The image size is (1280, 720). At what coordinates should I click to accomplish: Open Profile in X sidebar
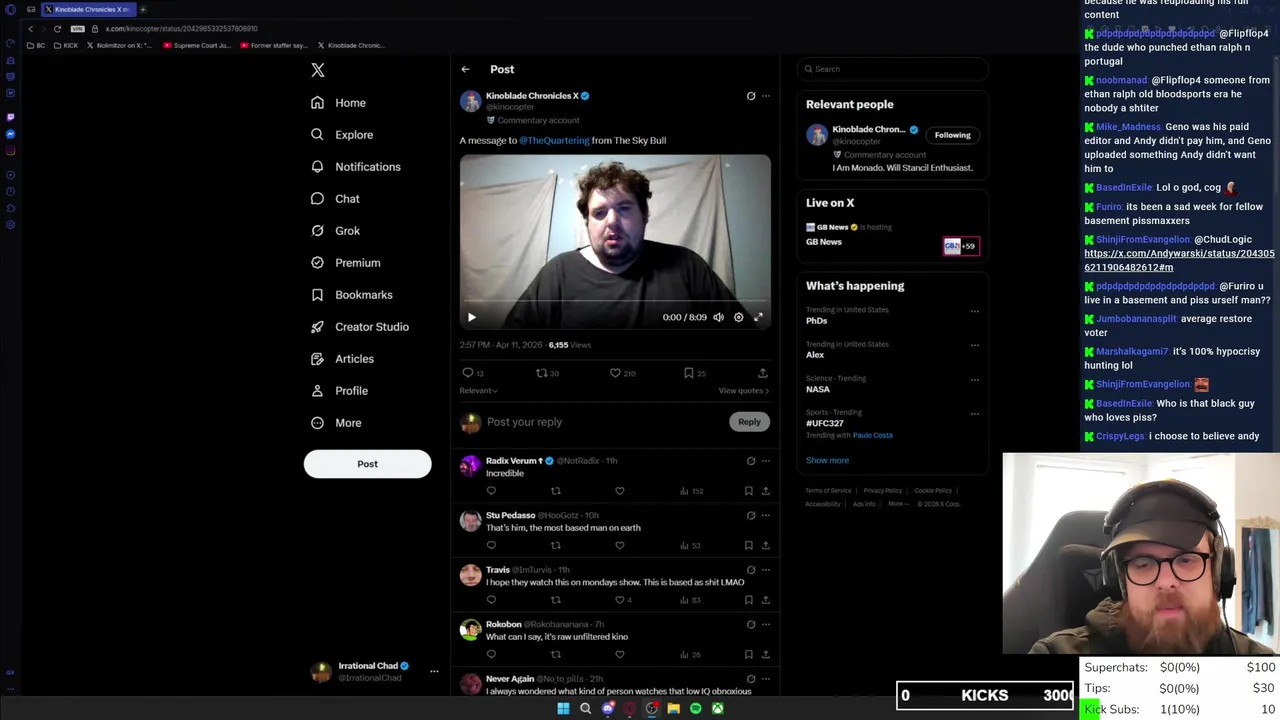coord(339,391)
